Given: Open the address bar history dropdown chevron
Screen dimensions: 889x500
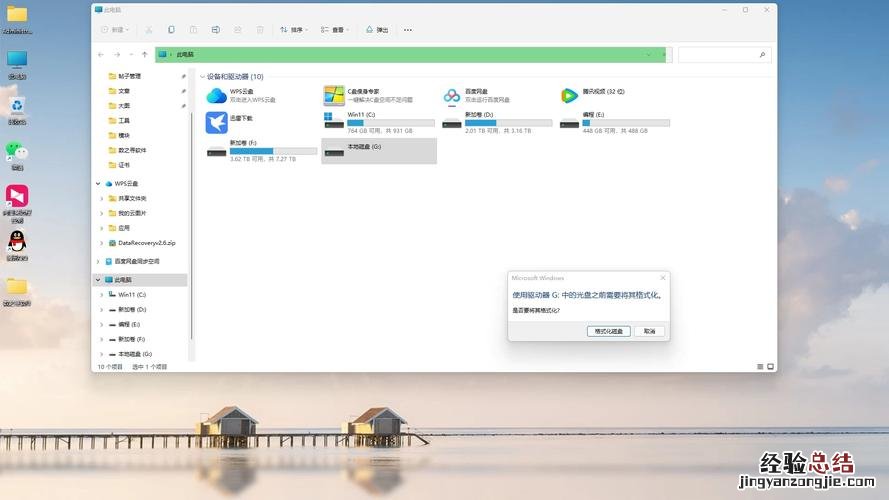Looking at the screenshot, I should click(x=649, y=54).
